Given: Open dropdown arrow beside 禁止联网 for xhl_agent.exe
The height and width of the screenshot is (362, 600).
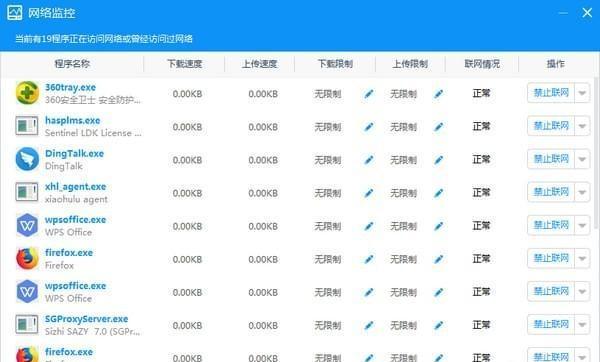Looking at the screenshot, I should (x=582, y=192).
